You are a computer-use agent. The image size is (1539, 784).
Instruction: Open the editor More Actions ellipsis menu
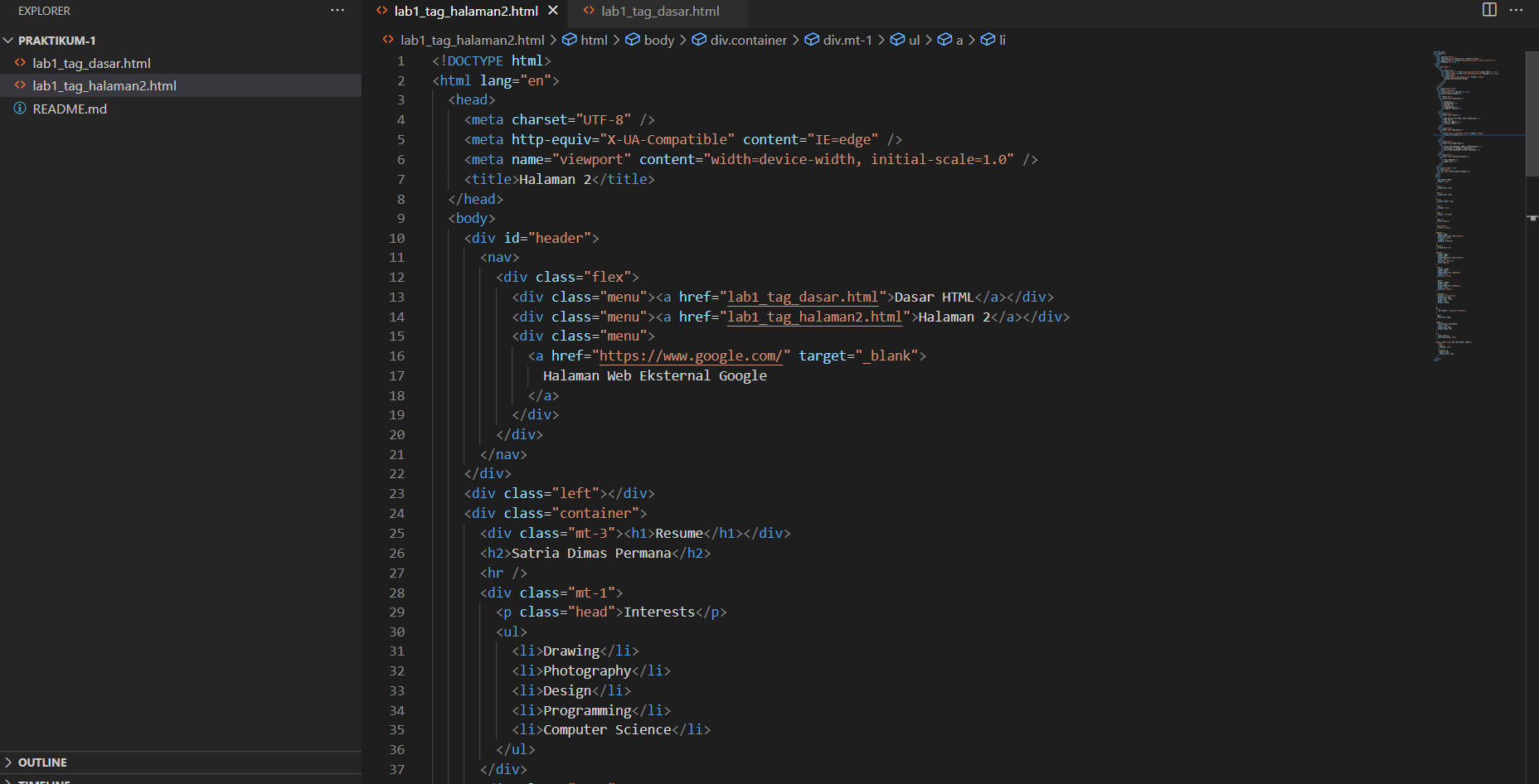[1517, 10]
